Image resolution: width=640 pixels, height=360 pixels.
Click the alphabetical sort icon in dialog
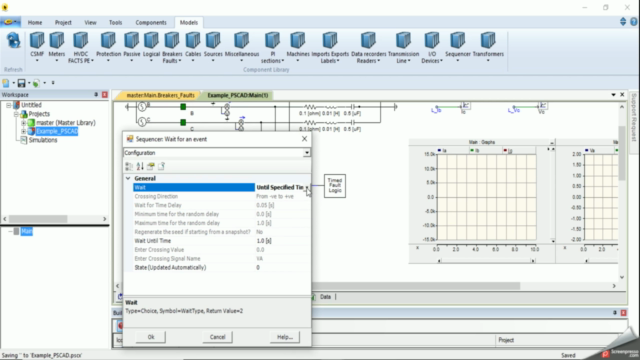(x=140, y=166)
